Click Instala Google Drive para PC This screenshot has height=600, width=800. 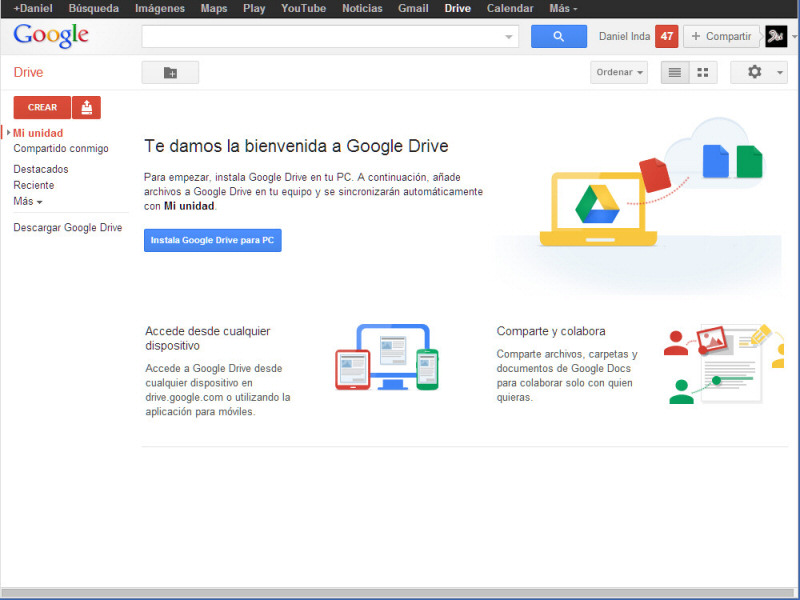213,240
